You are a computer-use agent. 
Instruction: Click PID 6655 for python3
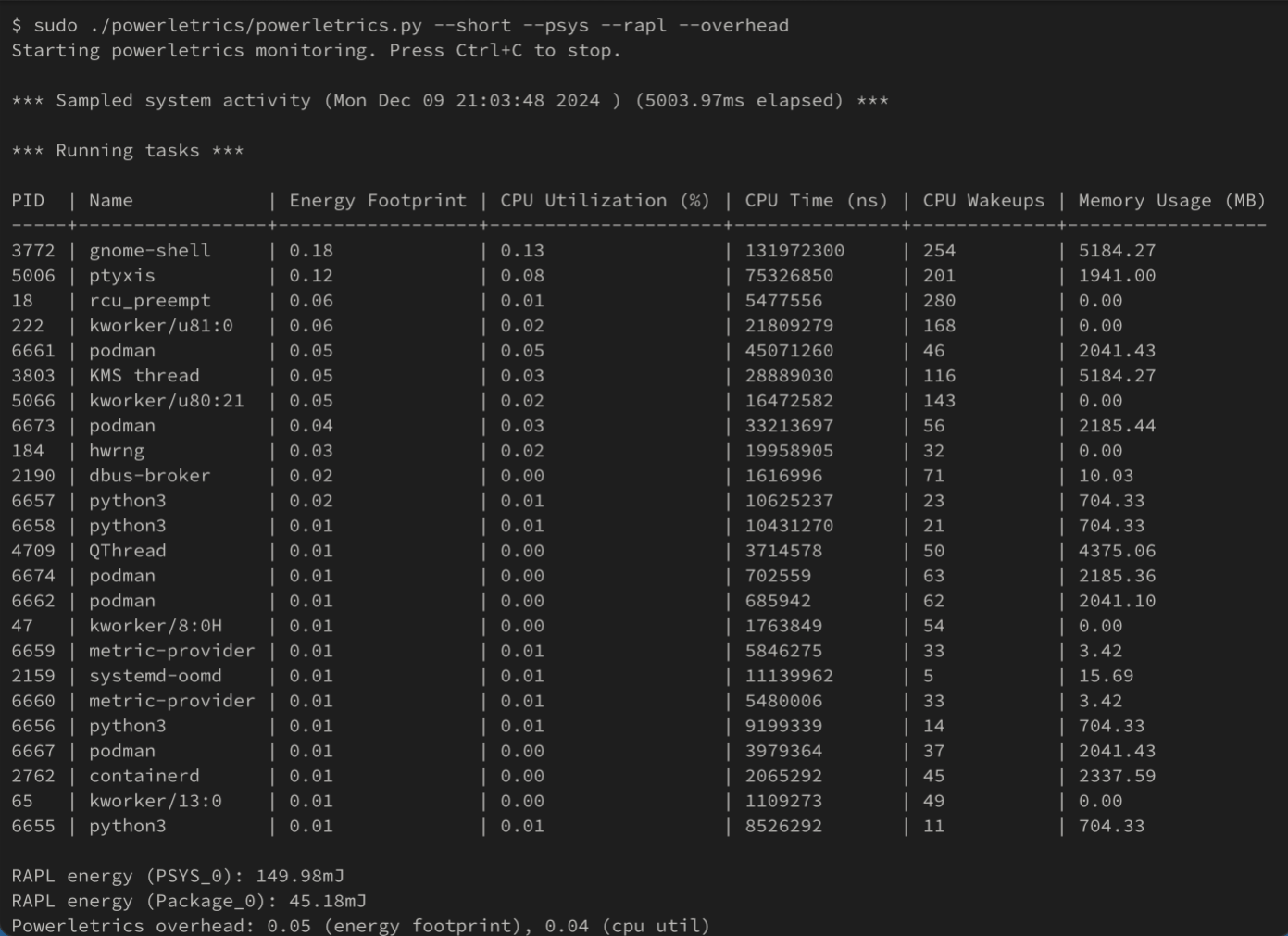click(33, 825)
